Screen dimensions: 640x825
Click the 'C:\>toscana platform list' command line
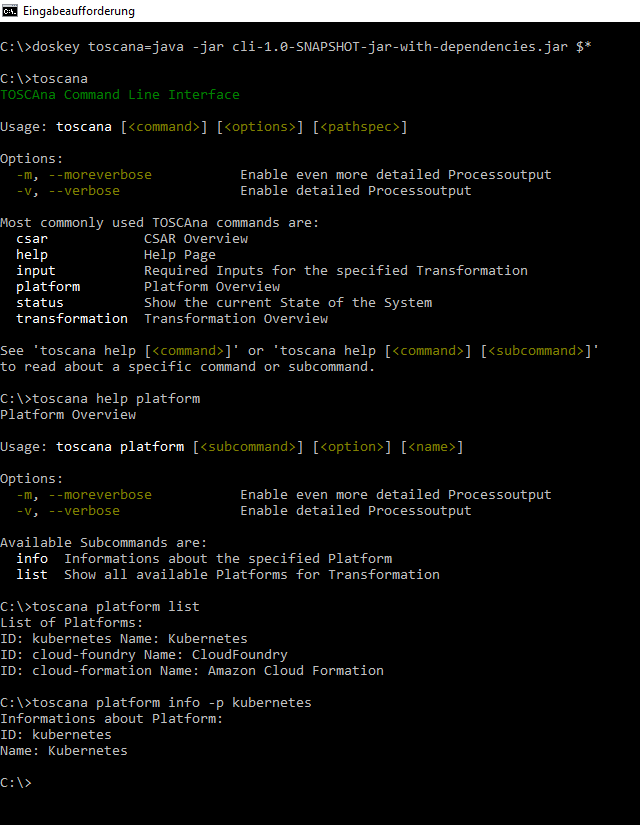click(x=100, y=607)
